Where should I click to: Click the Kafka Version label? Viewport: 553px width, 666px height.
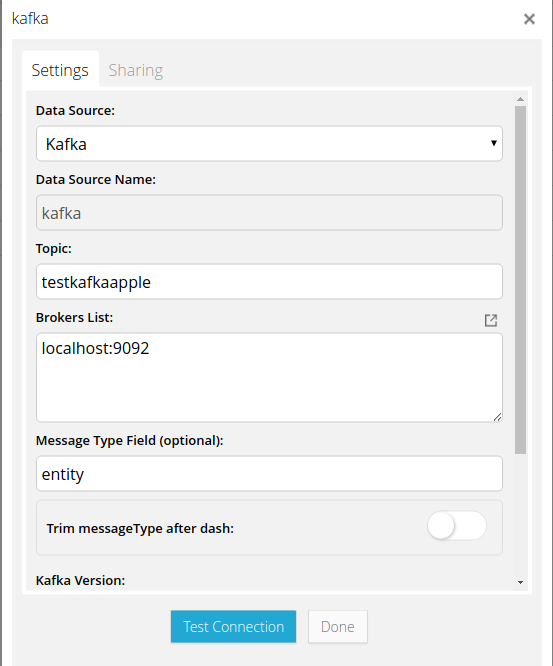coord(80,580)
